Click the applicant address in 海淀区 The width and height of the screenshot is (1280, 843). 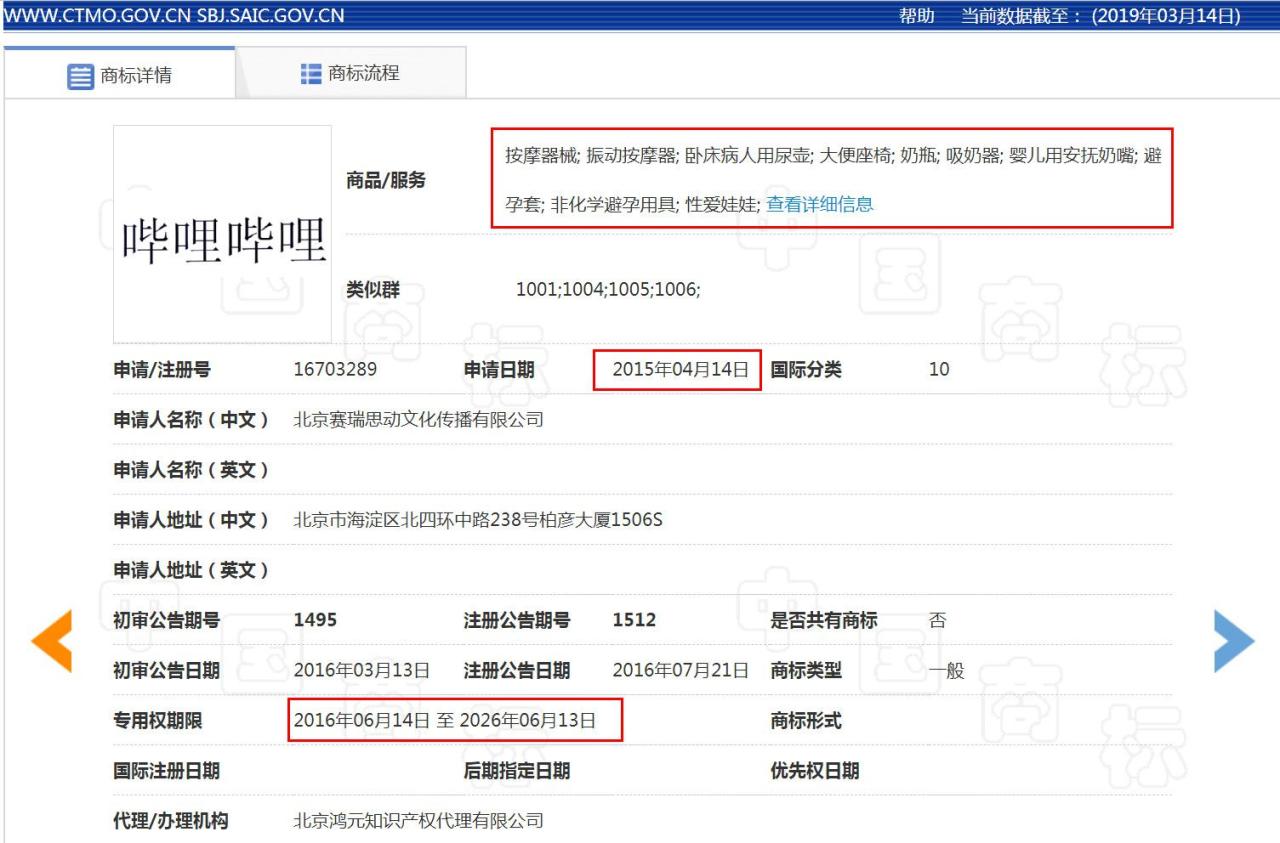click(478, 520)
